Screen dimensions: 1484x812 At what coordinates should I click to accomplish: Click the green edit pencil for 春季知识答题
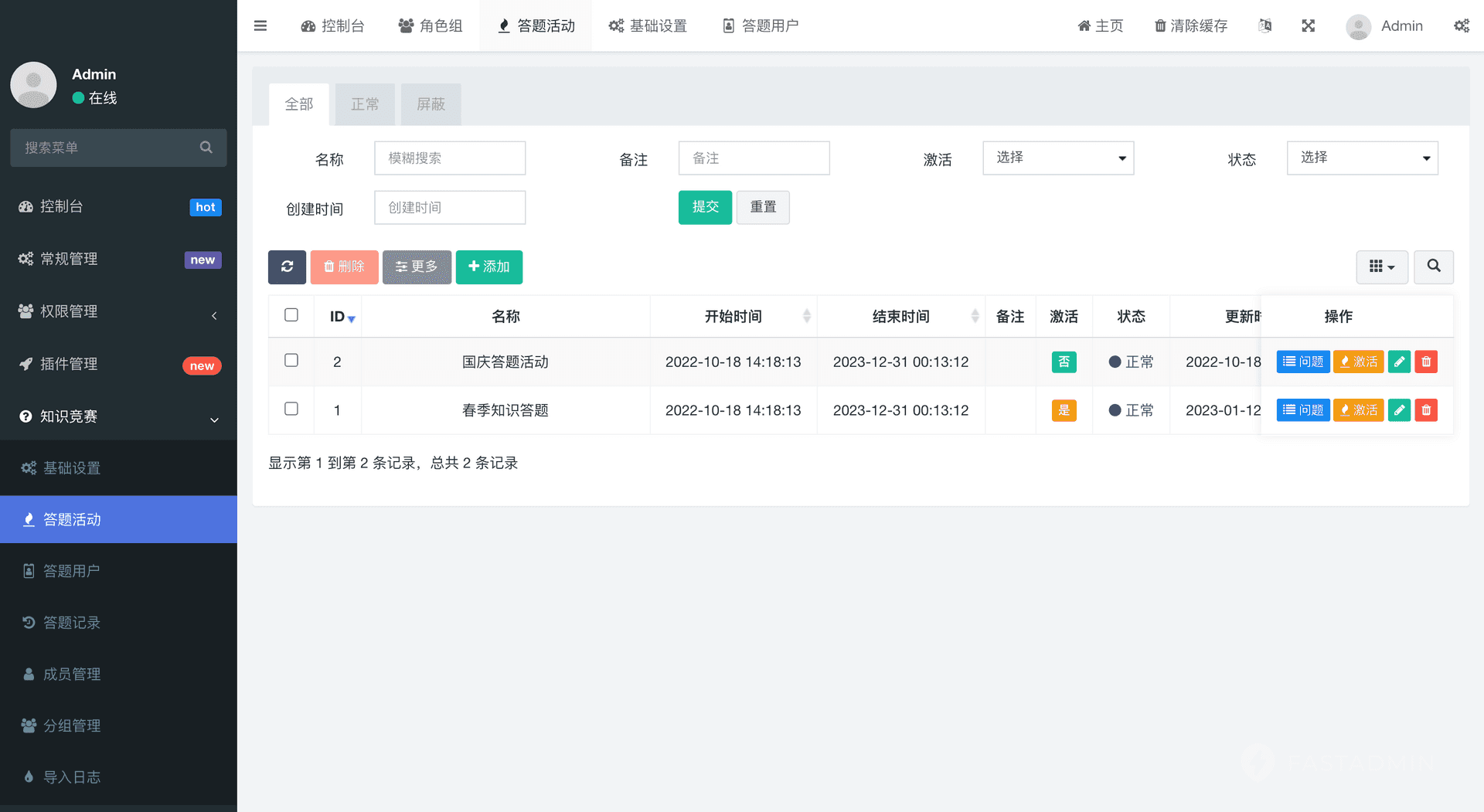pos(1399,410)
